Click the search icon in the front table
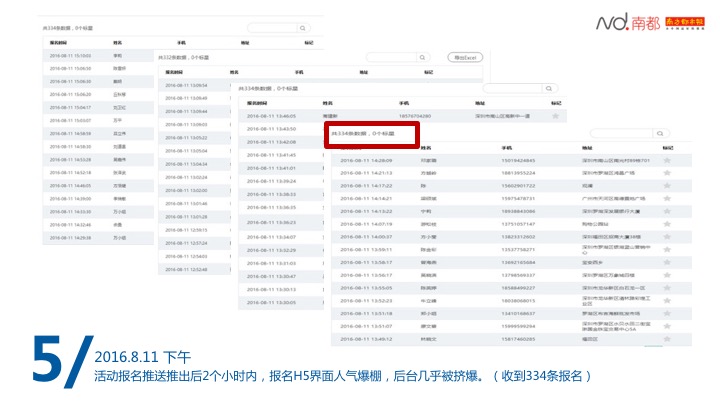This screenshot has width=720, height=405. pyautogui.click(x=661, y=132)
